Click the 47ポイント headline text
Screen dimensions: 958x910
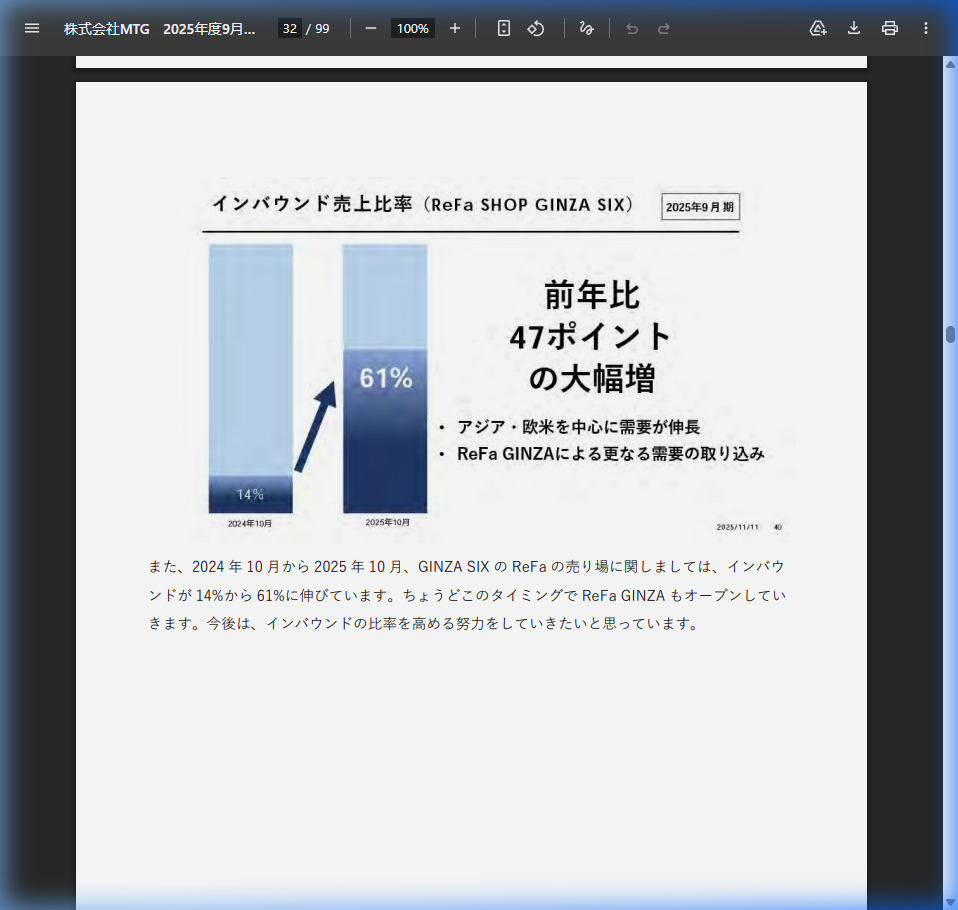click(590, 337)
